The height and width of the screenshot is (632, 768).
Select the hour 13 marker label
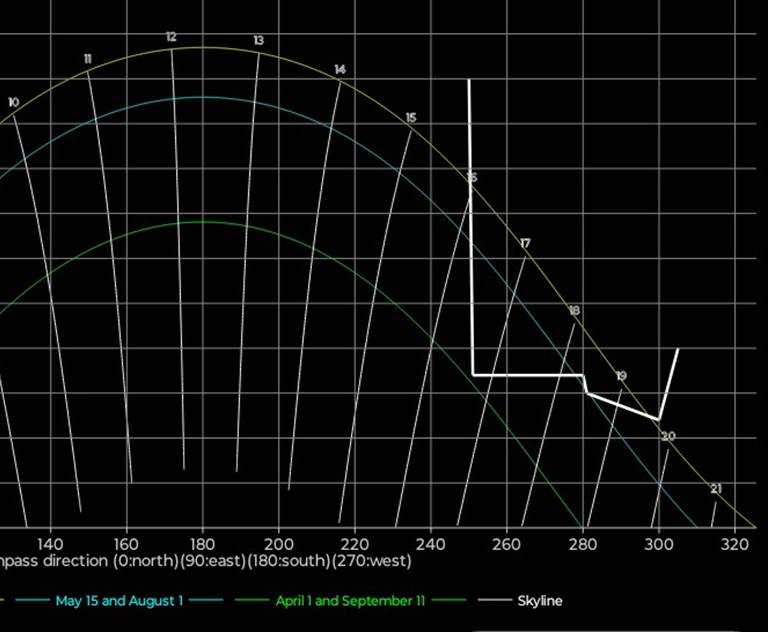[258, 41]
